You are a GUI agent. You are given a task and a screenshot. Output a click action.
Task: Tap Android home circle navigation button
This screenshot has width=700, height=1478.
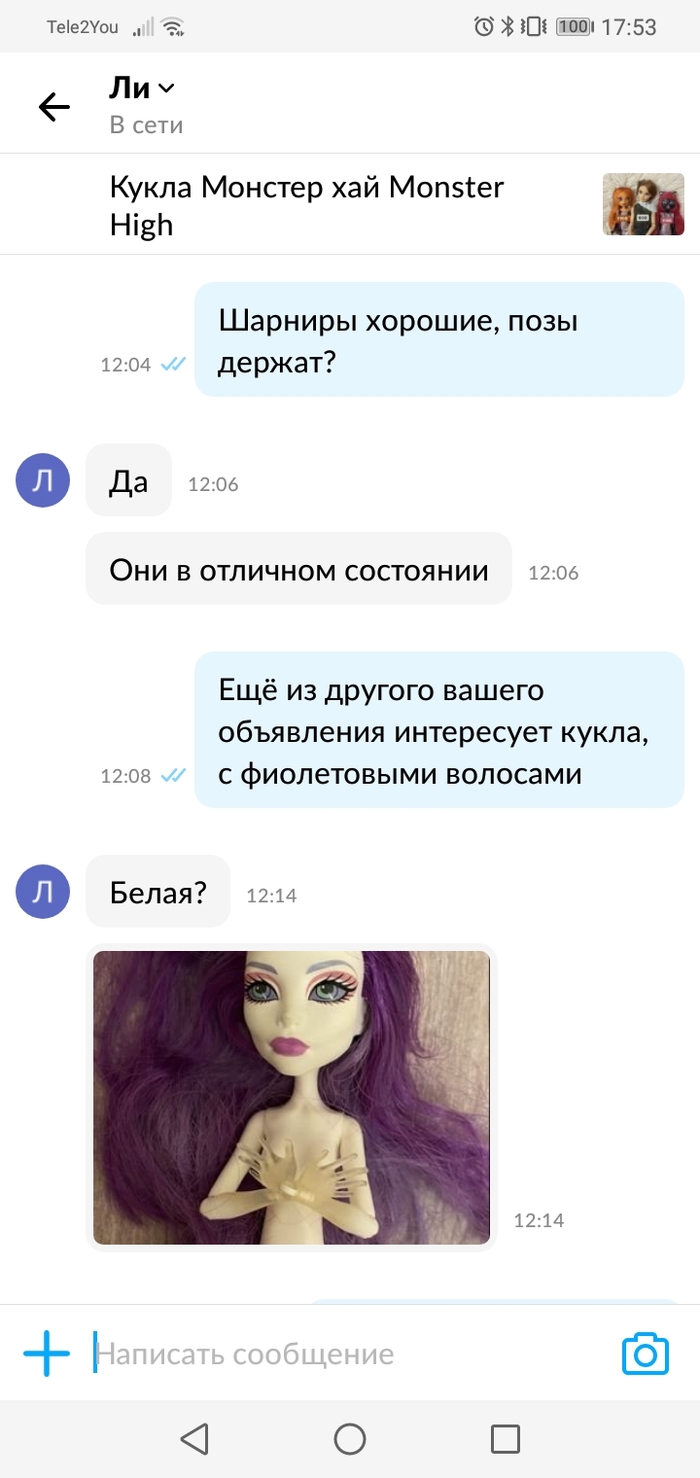(x=350, y=1439)
